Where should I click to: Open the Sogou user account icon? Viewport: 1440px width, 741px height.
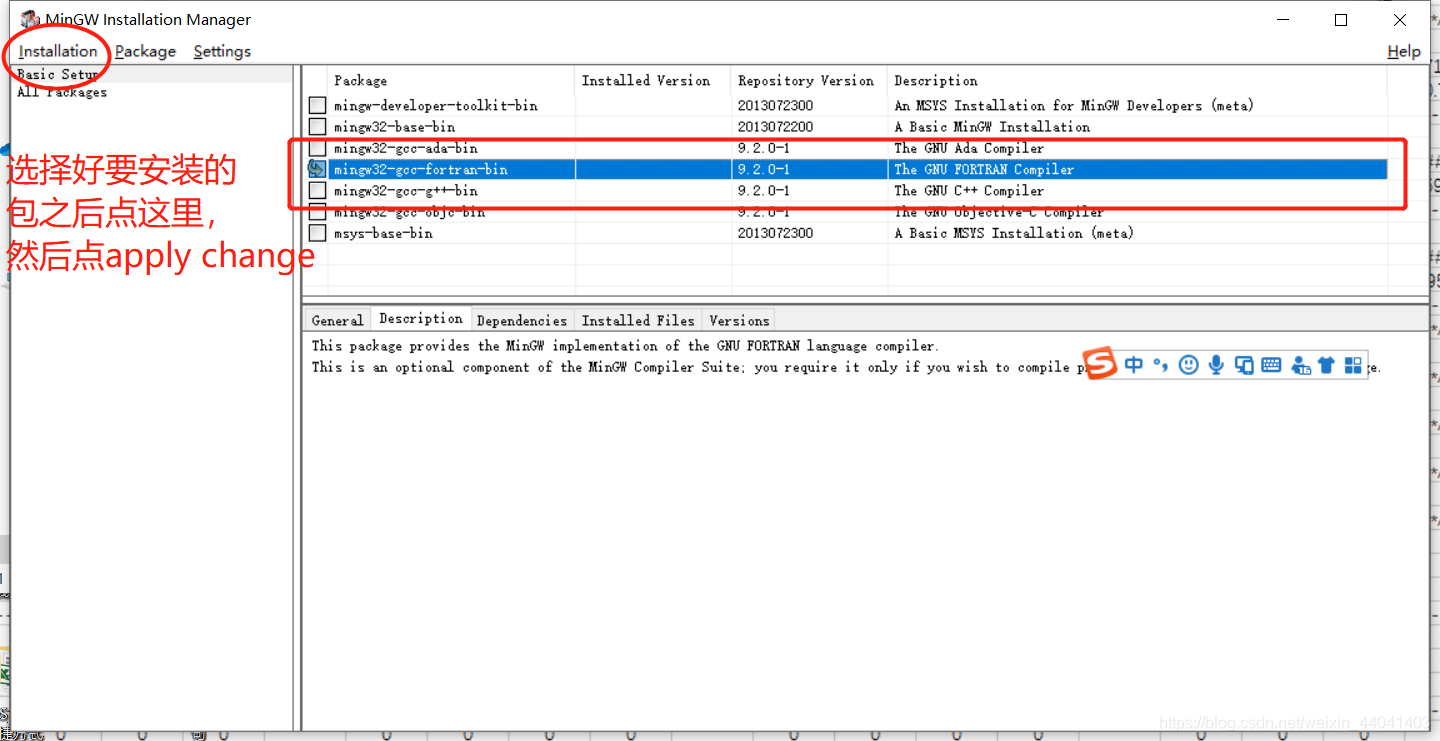(1300, 365)
